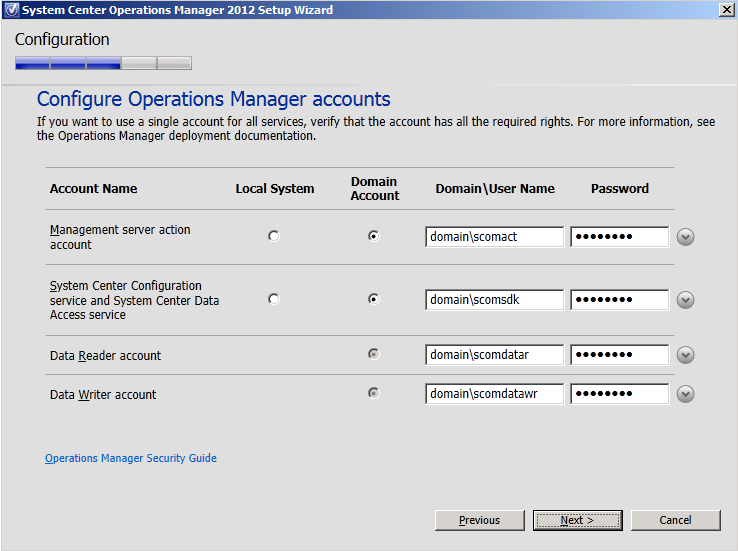Click the Configure Operations Manager accounts heading

(214, 99)
